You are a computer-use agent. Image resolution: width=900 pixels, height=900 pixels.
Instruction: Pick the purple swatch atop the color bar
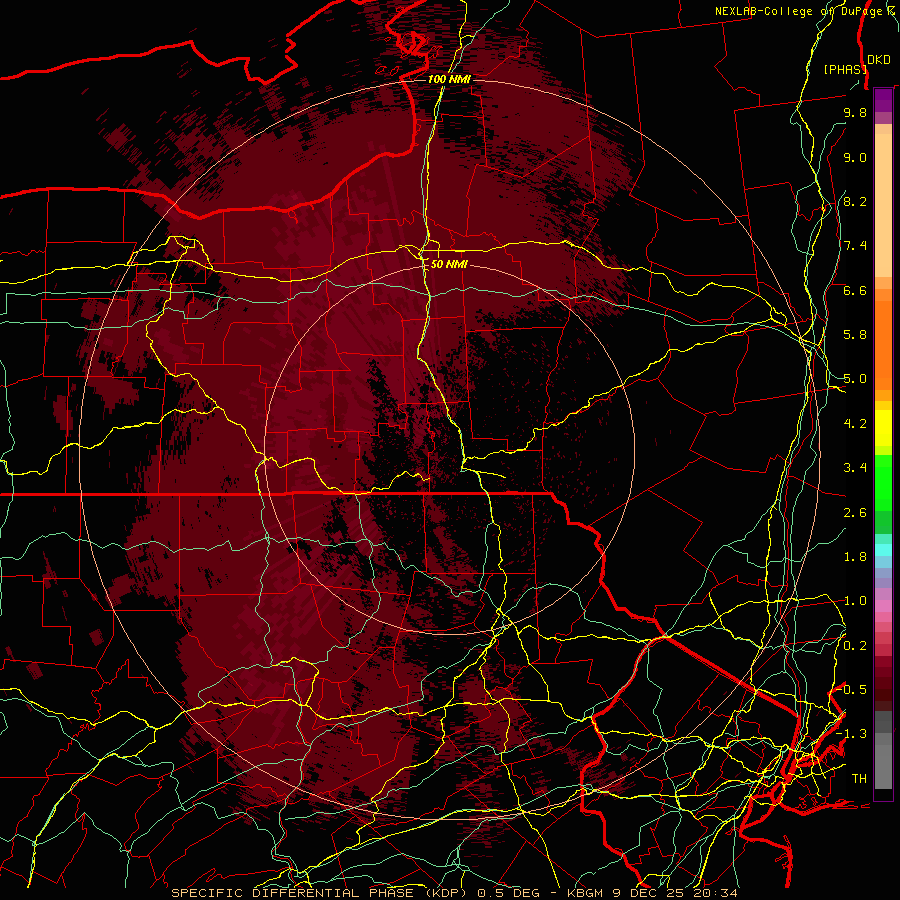[883, 101]
